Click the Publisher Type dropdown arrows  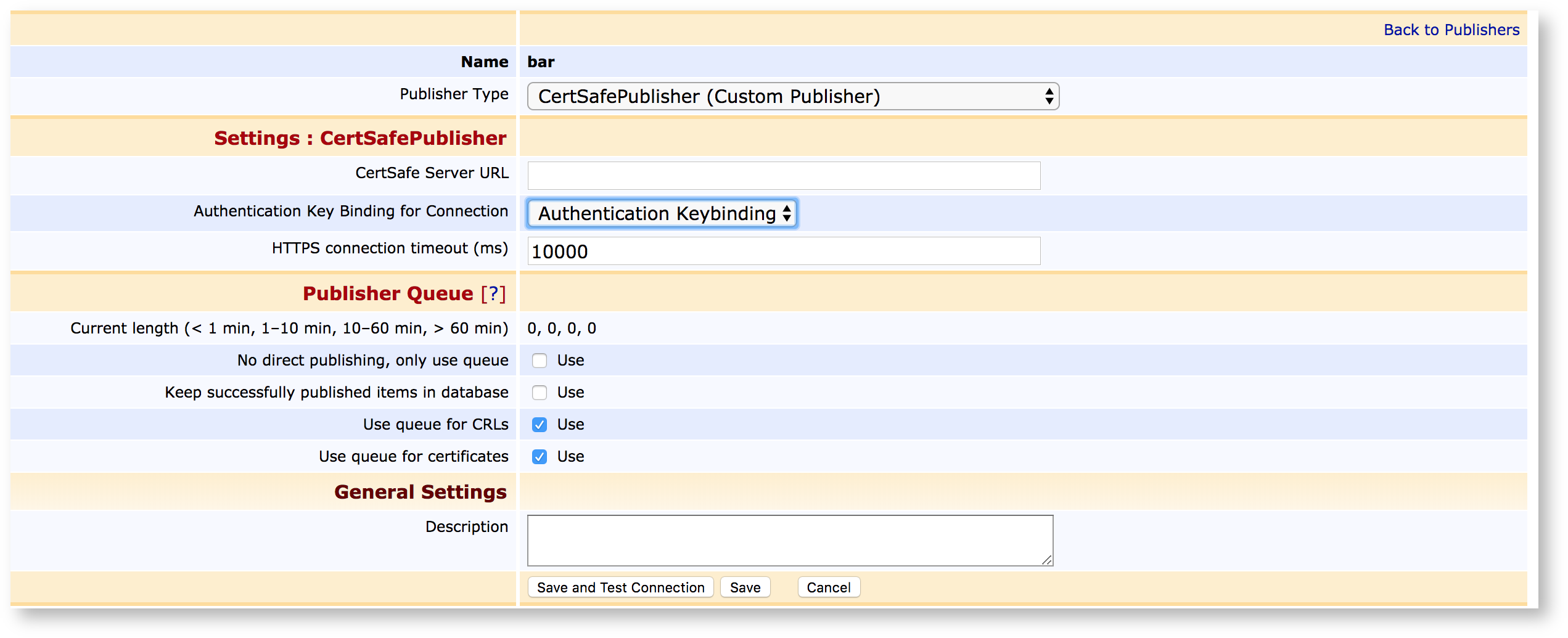pos(1048,97)
